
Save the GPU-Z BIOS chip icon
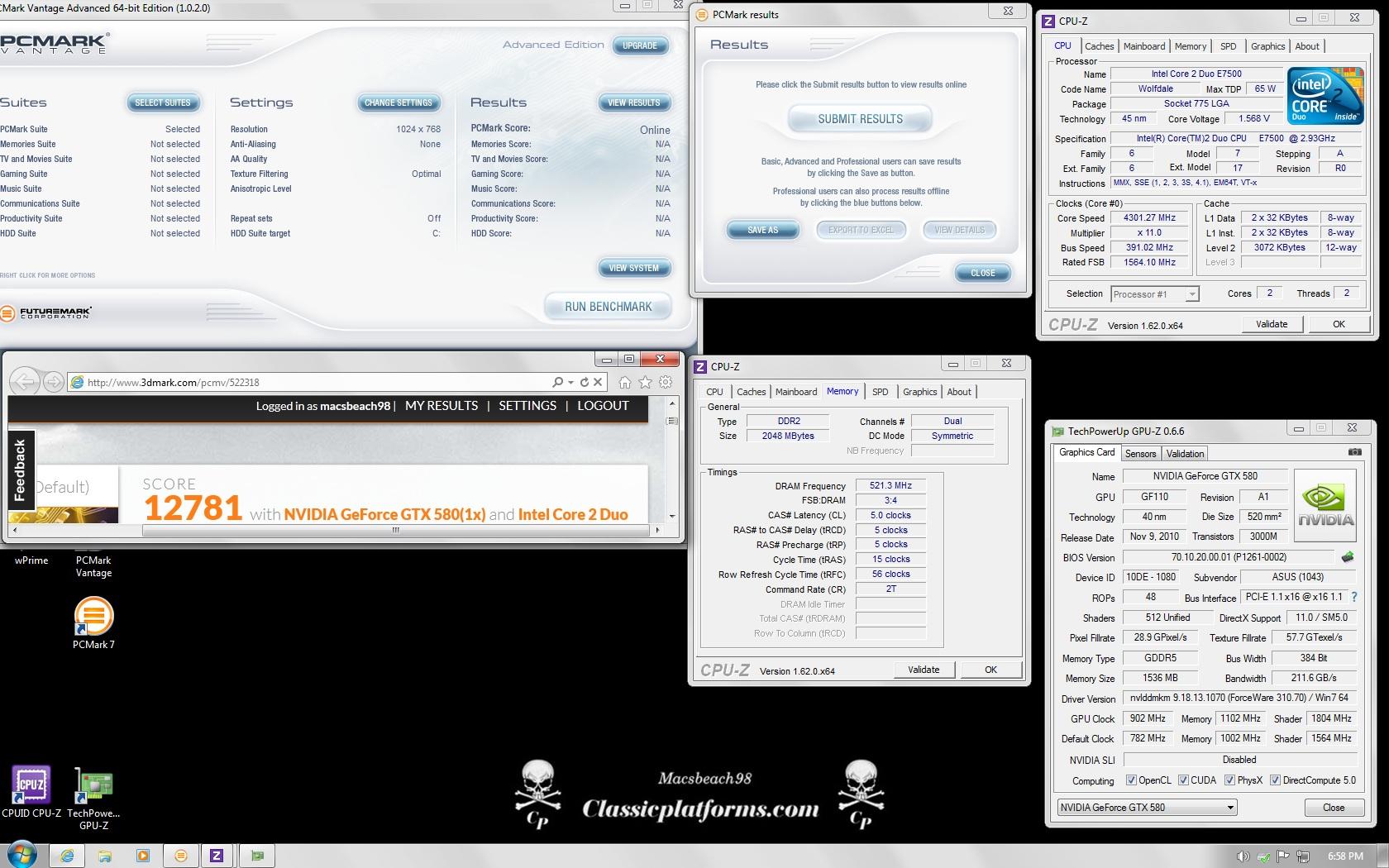pos(1348,557)
